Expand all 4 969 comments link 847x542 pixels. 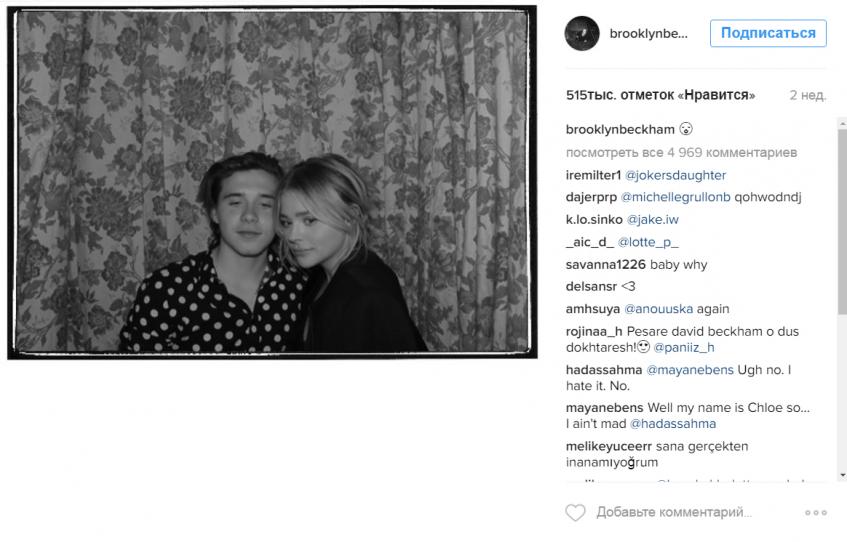[681, 152]
